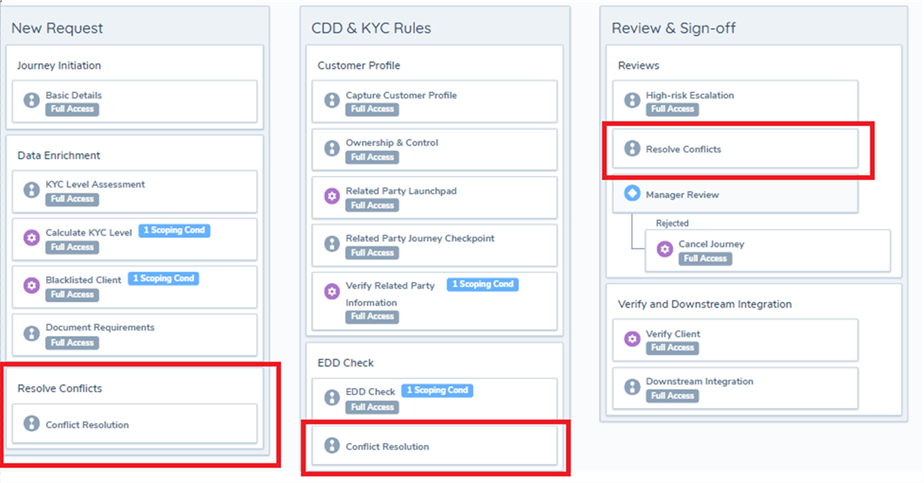Click the Calculate KYC Level gear icon
Screen dimensions: 924x483
click(30, 239)
